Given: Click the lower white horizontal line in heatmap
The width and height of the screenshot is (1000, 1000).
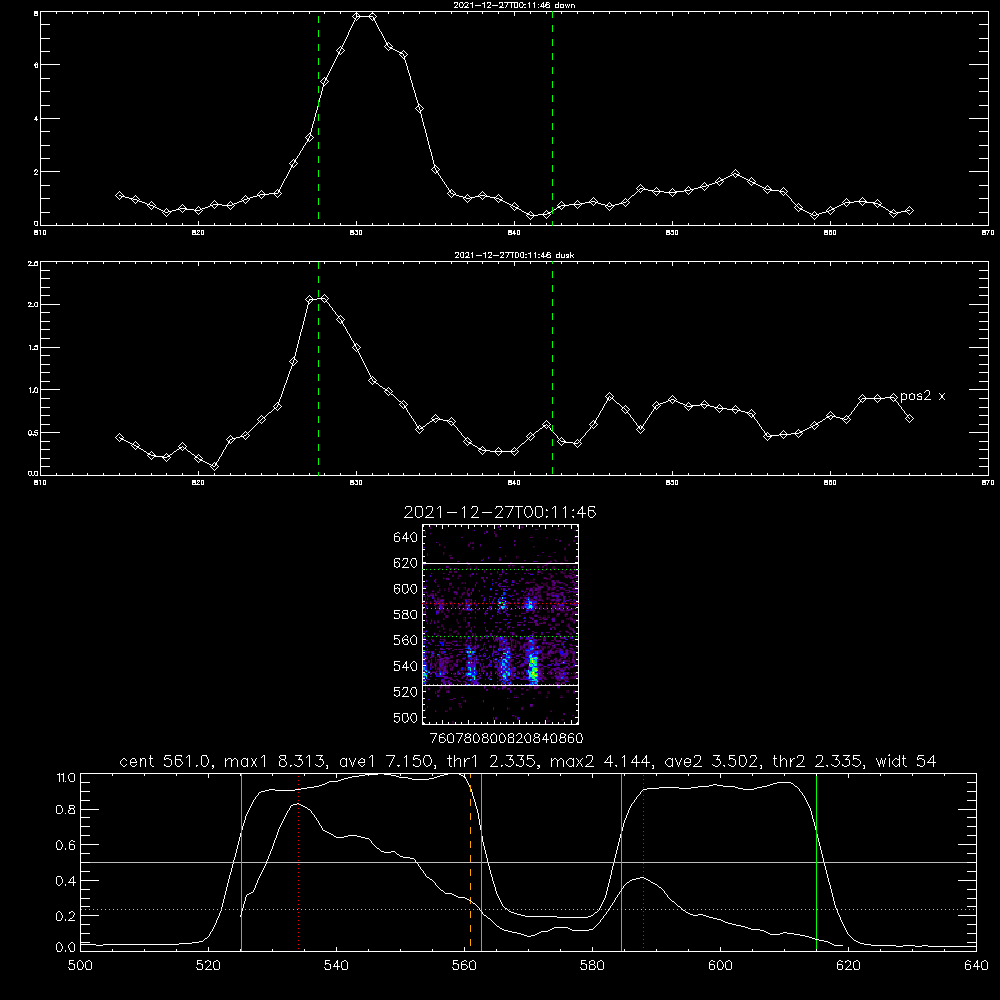Looking at the screenshot, I should [x=500, y=686].
